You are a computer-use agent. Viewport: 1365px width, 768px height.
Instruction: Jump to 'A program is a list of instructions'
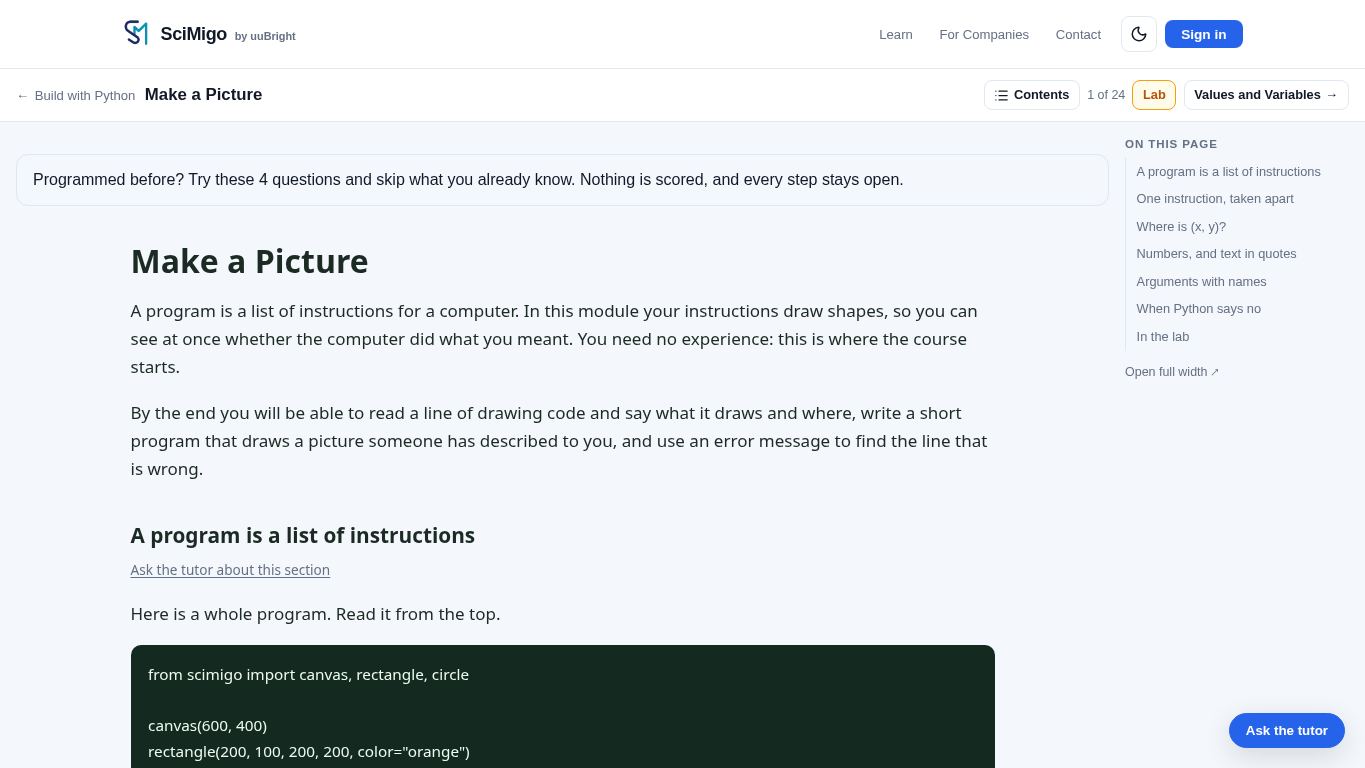point(1228,172)
